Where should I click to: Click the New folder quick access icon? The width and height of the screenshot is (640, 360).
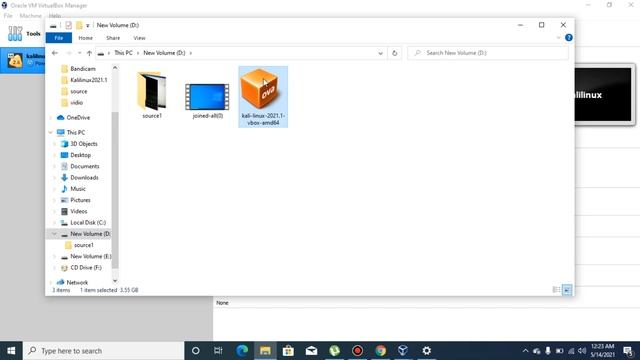79,25
